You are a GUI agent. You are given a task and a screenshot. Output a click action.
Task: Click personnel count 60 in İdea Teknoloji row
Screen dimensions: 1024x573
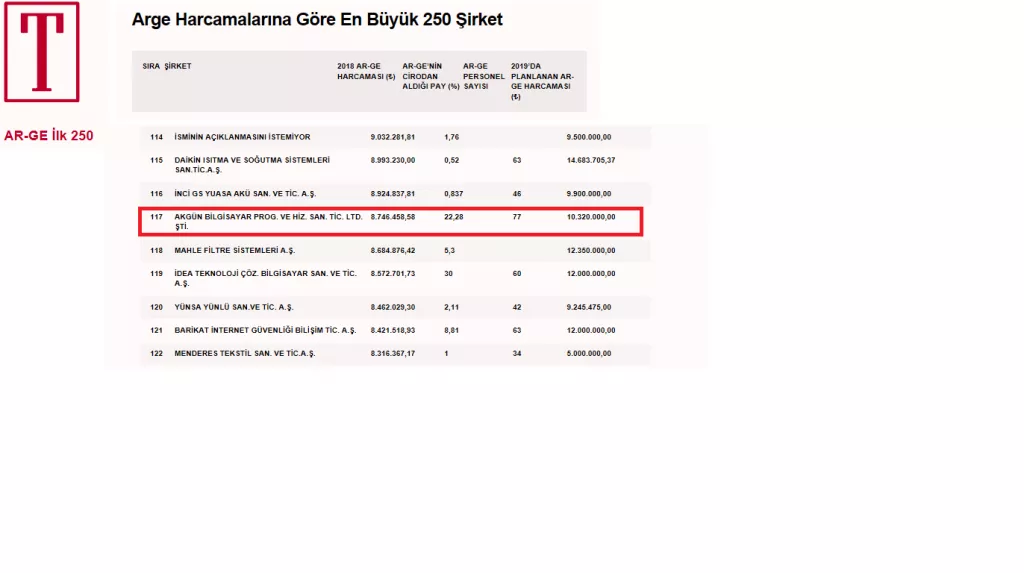coord(517,274)
